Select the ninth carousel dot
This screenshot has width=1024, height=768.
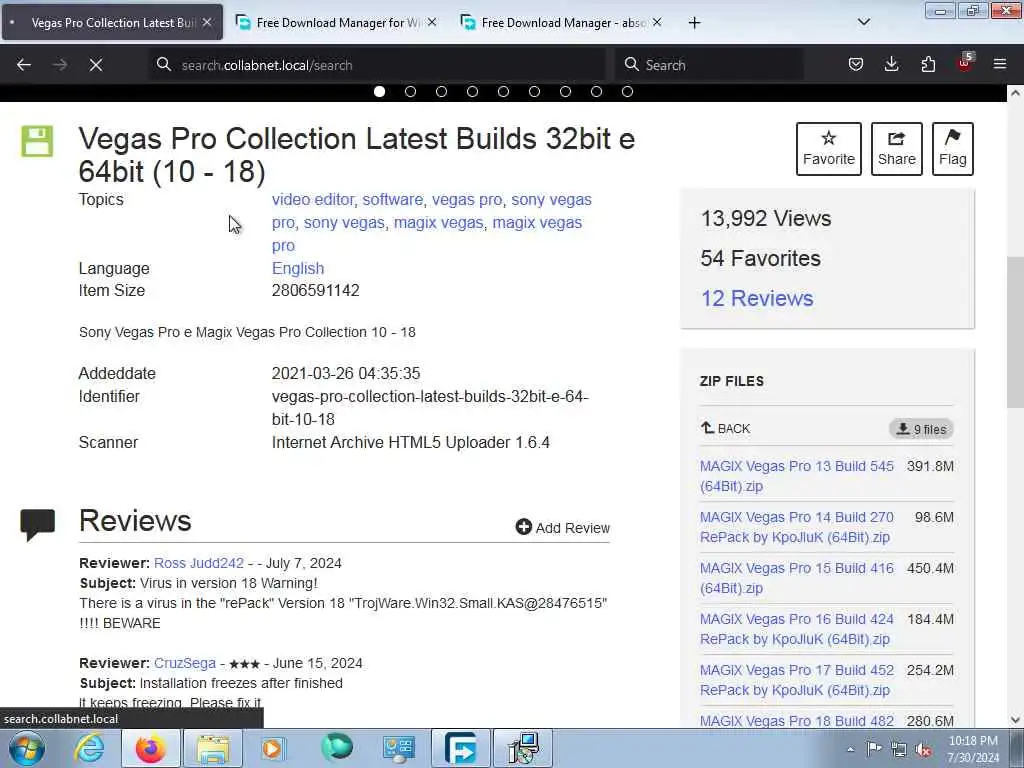coord(628,91)
